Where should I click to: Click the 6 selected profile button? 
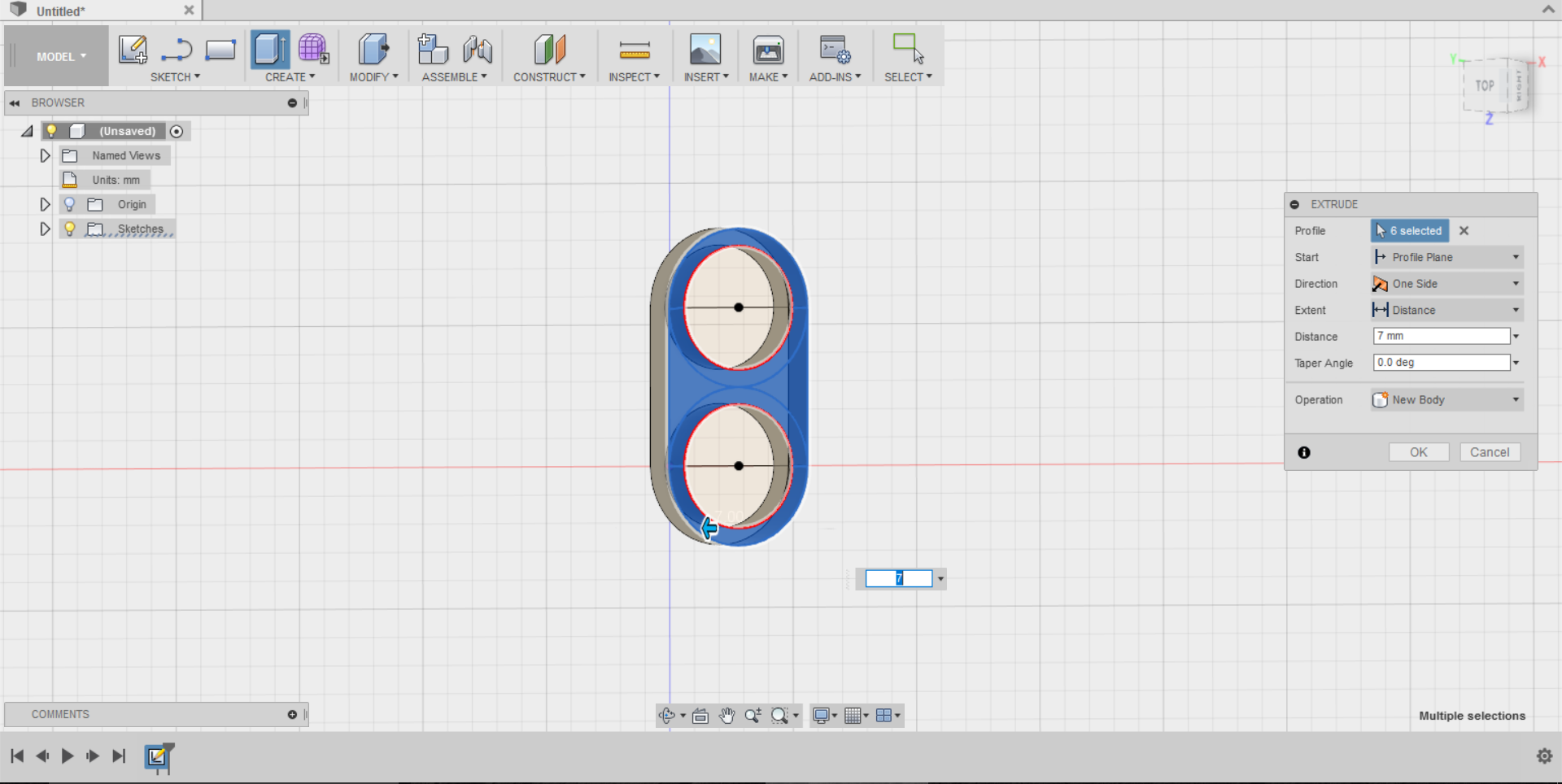click(1410, 231)
